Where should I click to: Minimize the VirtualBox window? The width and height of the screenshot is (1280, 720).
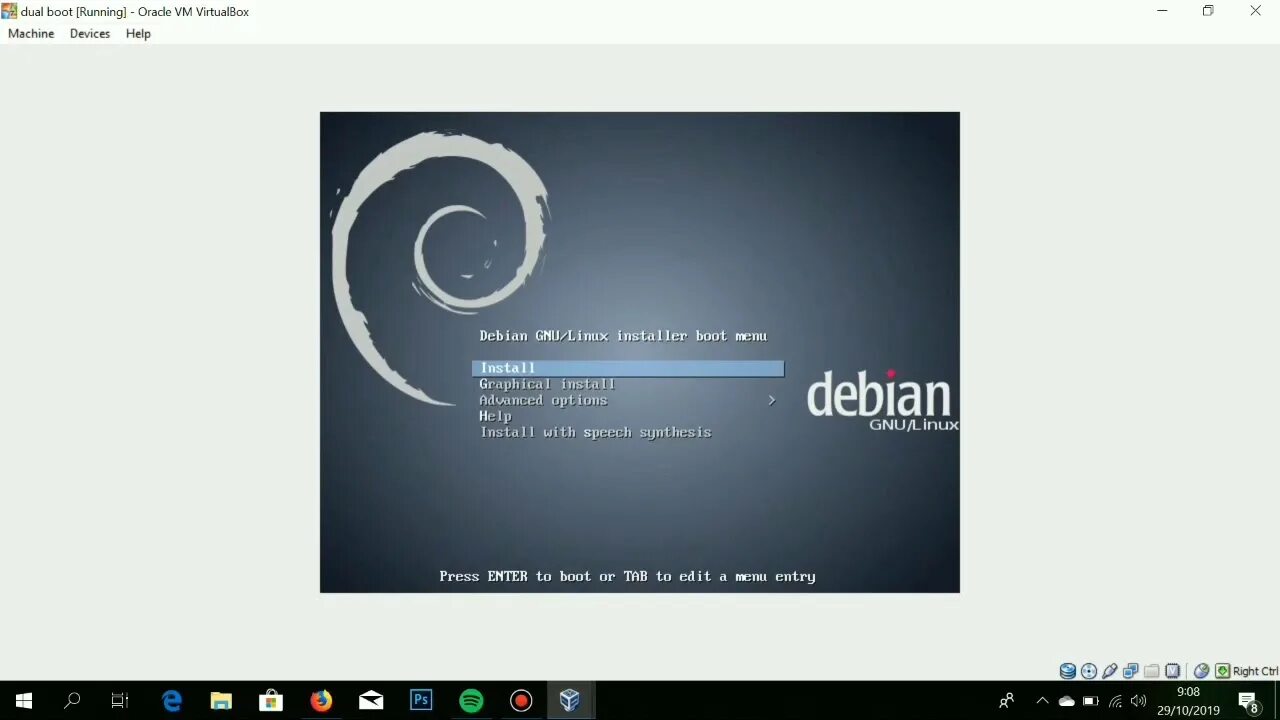click(1162, 11)
